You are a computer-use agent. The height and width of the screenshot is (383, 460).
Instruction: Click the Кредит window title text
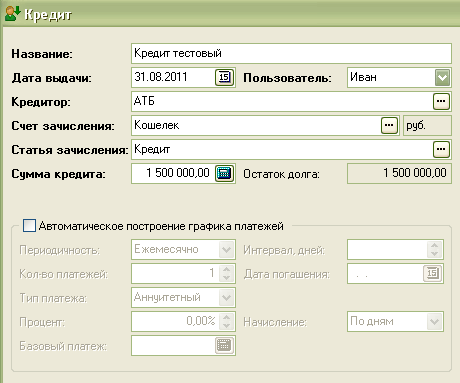(48, 15)
